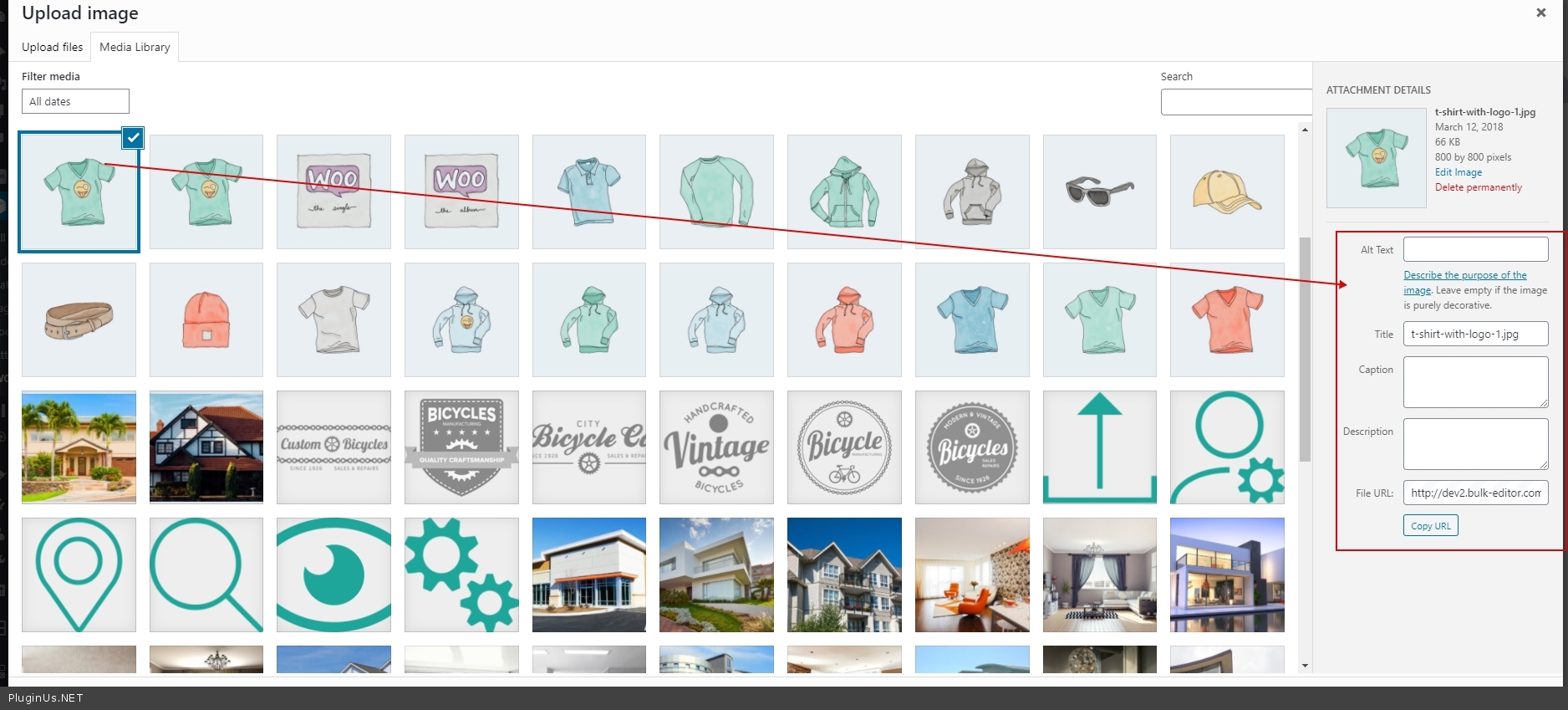Select the user settings icon image
The height and width of the screenshot is (710, 1568).
click(x=1227, y=447)
